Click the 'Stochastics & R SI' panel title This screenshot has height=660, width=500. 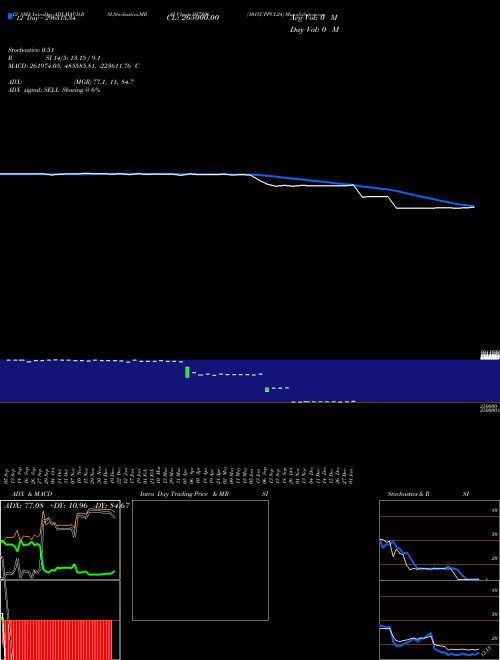click(x=428, y=494)
